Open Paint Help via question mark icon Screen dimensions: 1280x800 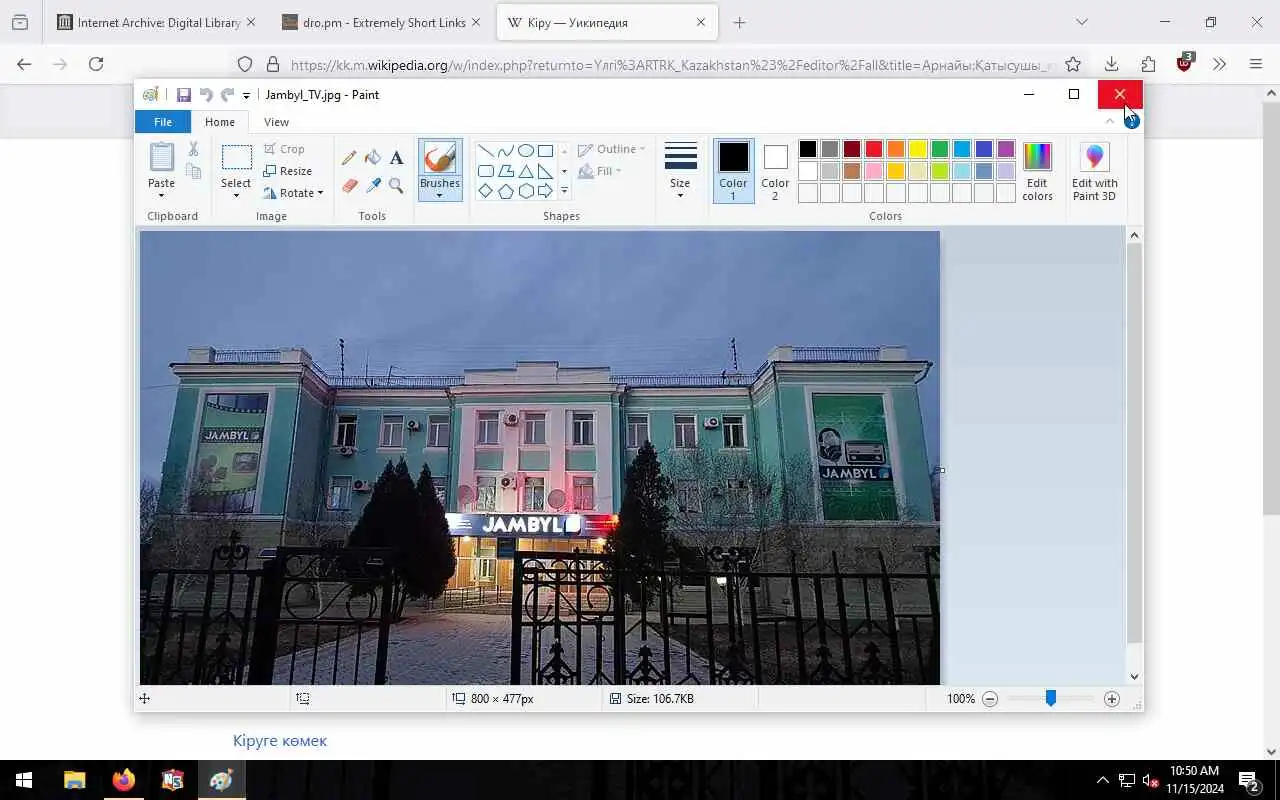(x=1131, y=121)
